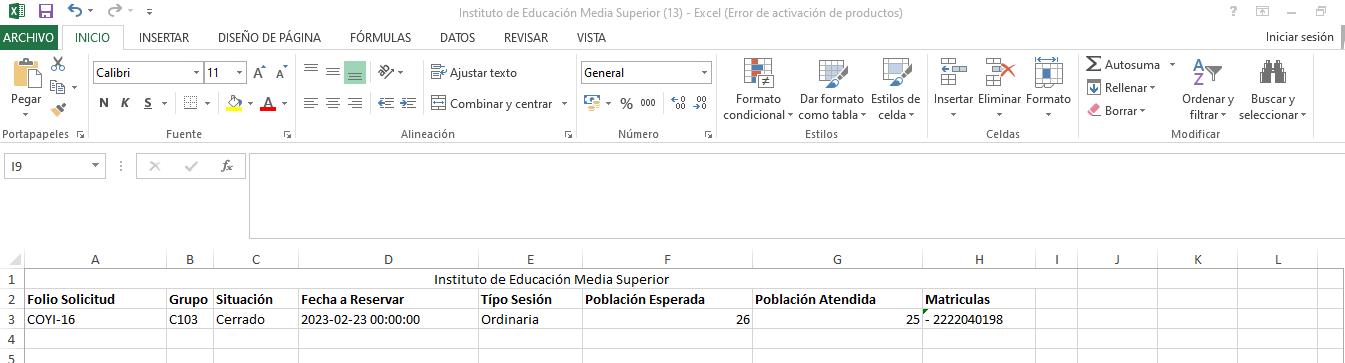Viewport: 1345px width, 363px height.
Task: Open the font size dropdown
Action: click(240, 72)
